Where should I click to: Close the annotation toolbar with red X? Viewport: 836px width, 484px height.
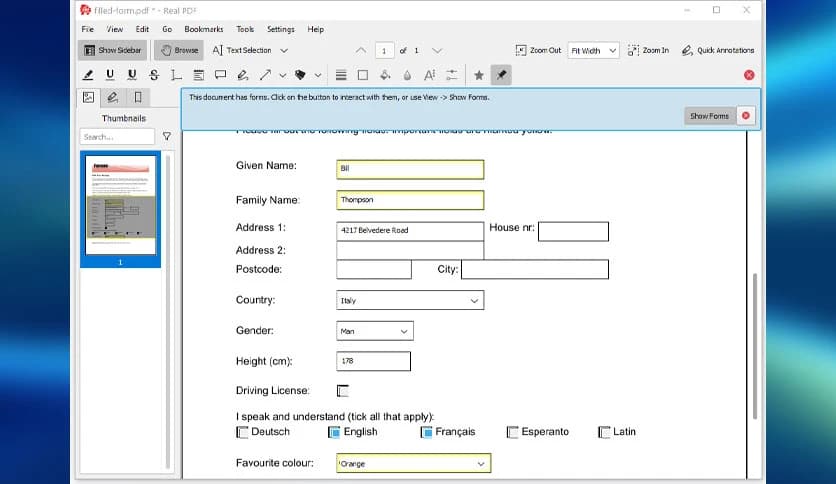[749, 75]
